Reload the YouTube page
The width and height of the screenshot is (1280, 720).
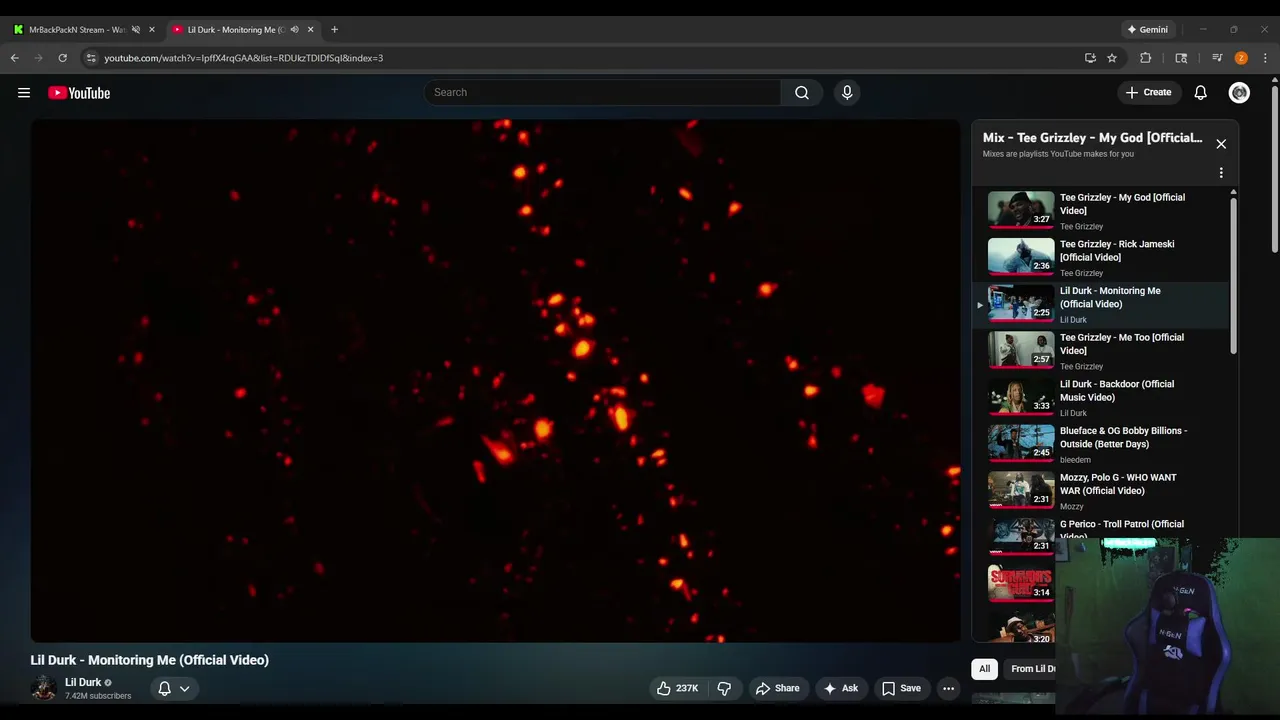63,58
